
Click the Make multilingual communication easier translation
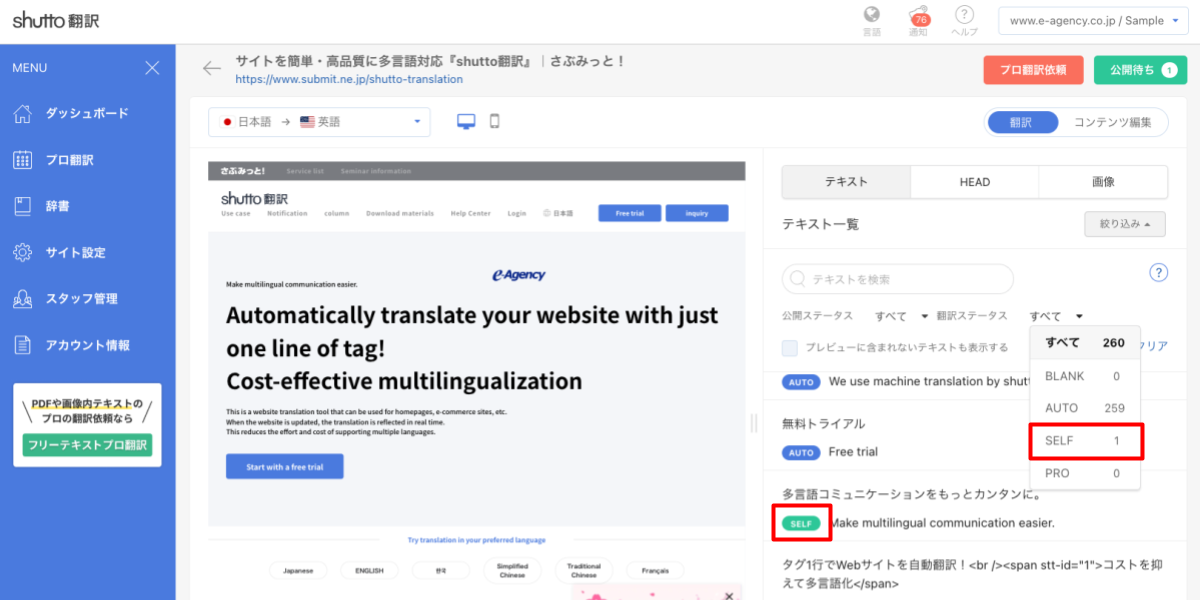941,523
